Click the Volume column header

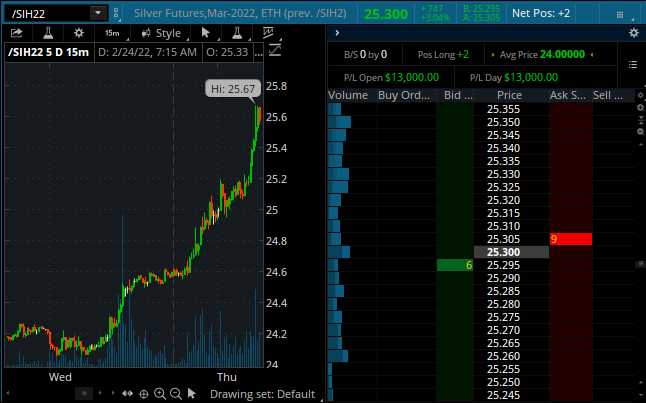point(349,95)
